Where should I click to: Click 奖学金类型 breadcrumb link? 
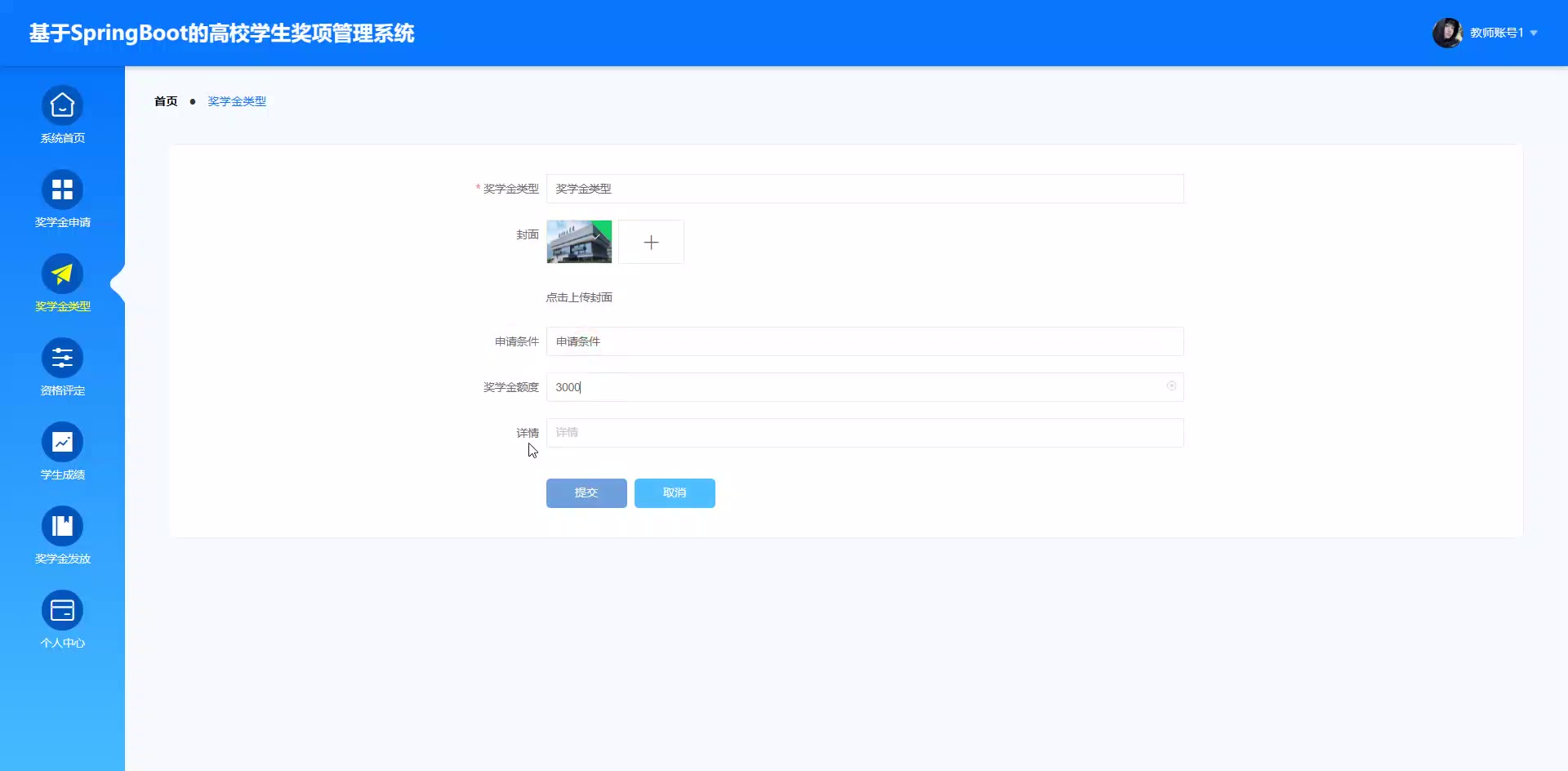237,101
